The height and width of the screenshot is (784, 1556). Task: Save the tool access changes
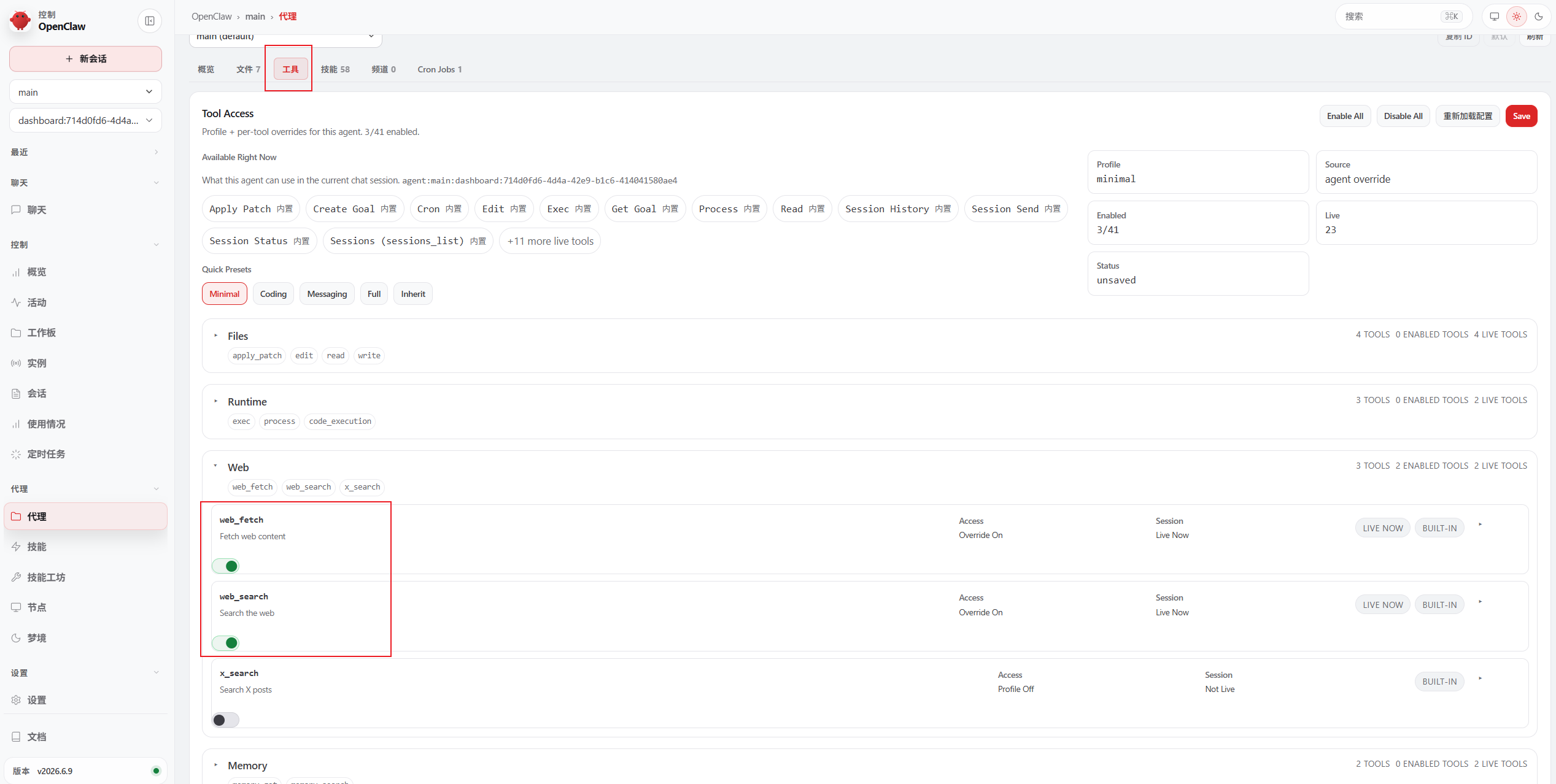pos(1521,116)
